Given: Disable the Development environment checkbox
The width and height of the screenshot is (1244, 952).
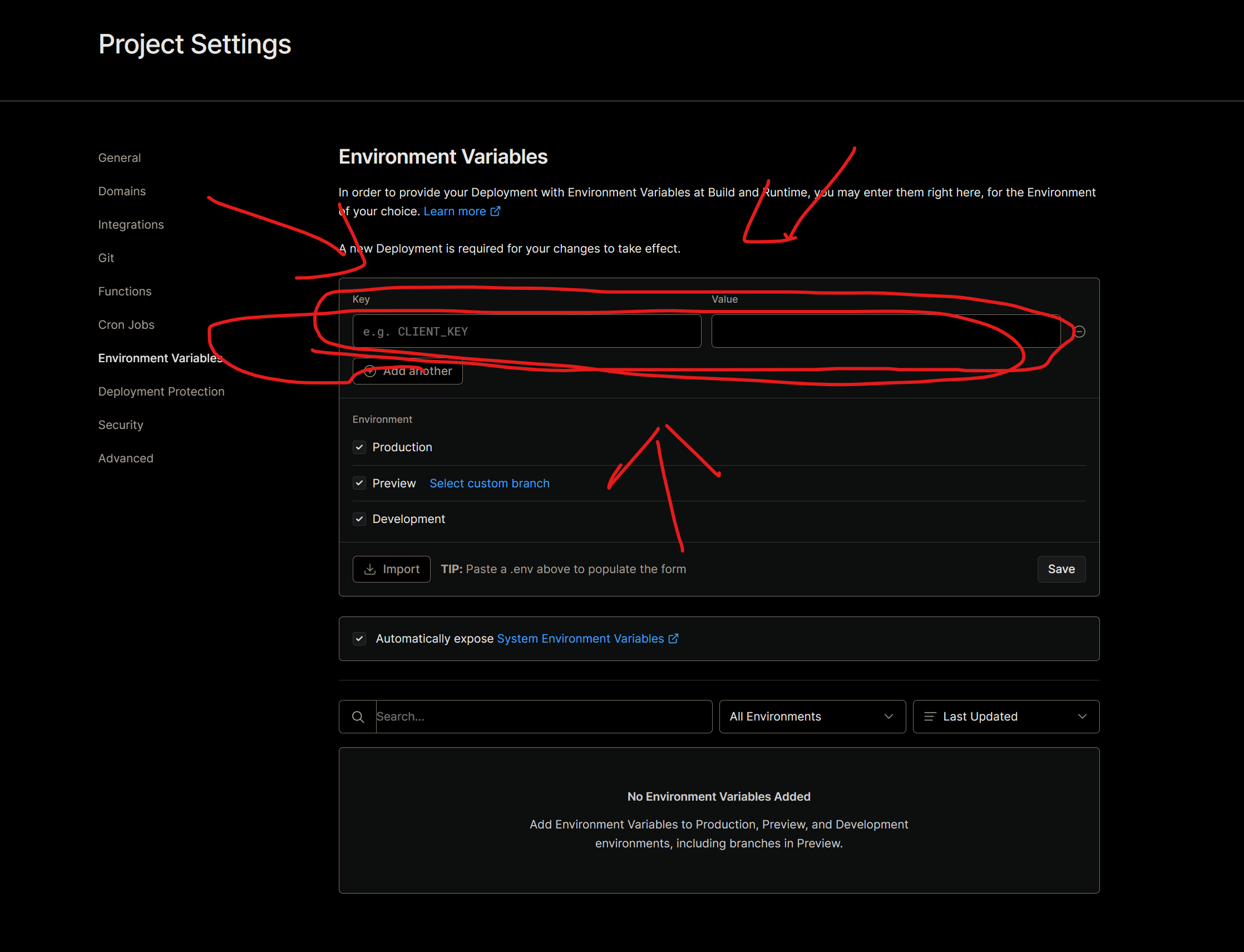Looking at the screenshot, I should coord(359,519).
